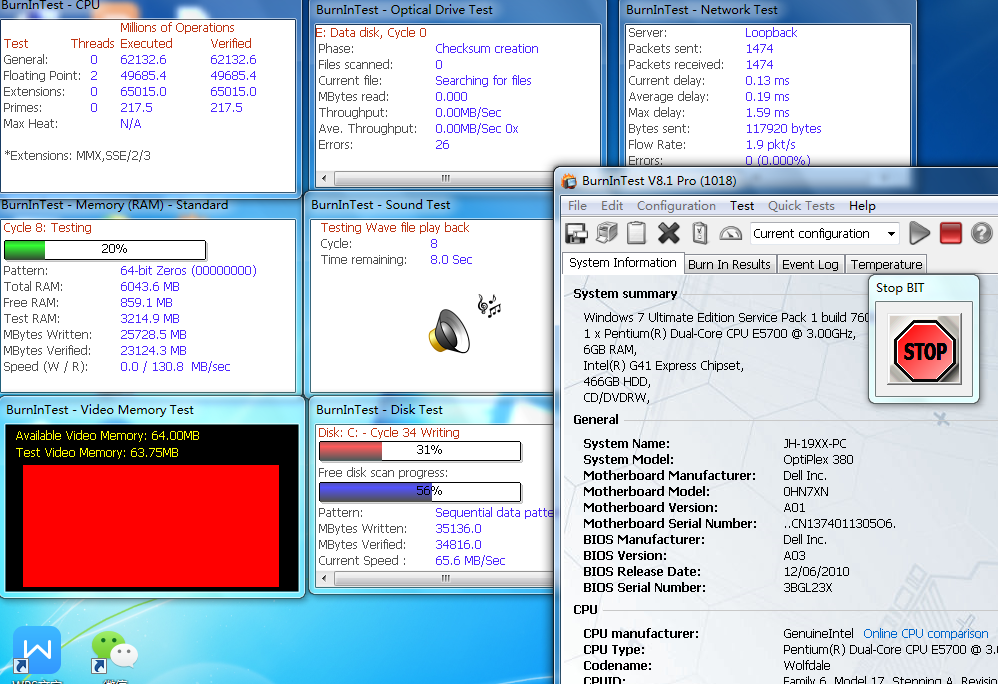Click the gray question mark help icon
Viewport: 998px width, 684px height.
click(x=981, y=234)
